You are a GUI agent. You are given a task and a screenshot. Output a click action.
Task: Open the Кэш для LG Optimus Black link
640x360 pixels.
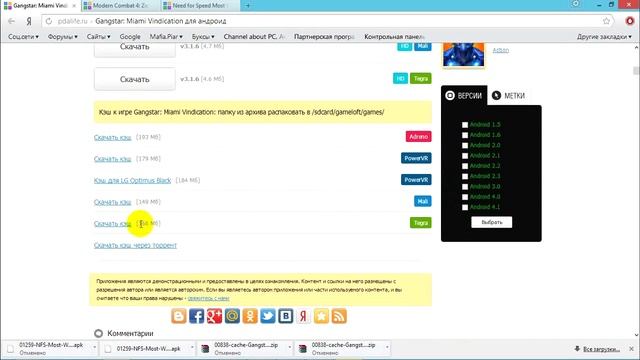pyautogui.click(x=132, y=180)
